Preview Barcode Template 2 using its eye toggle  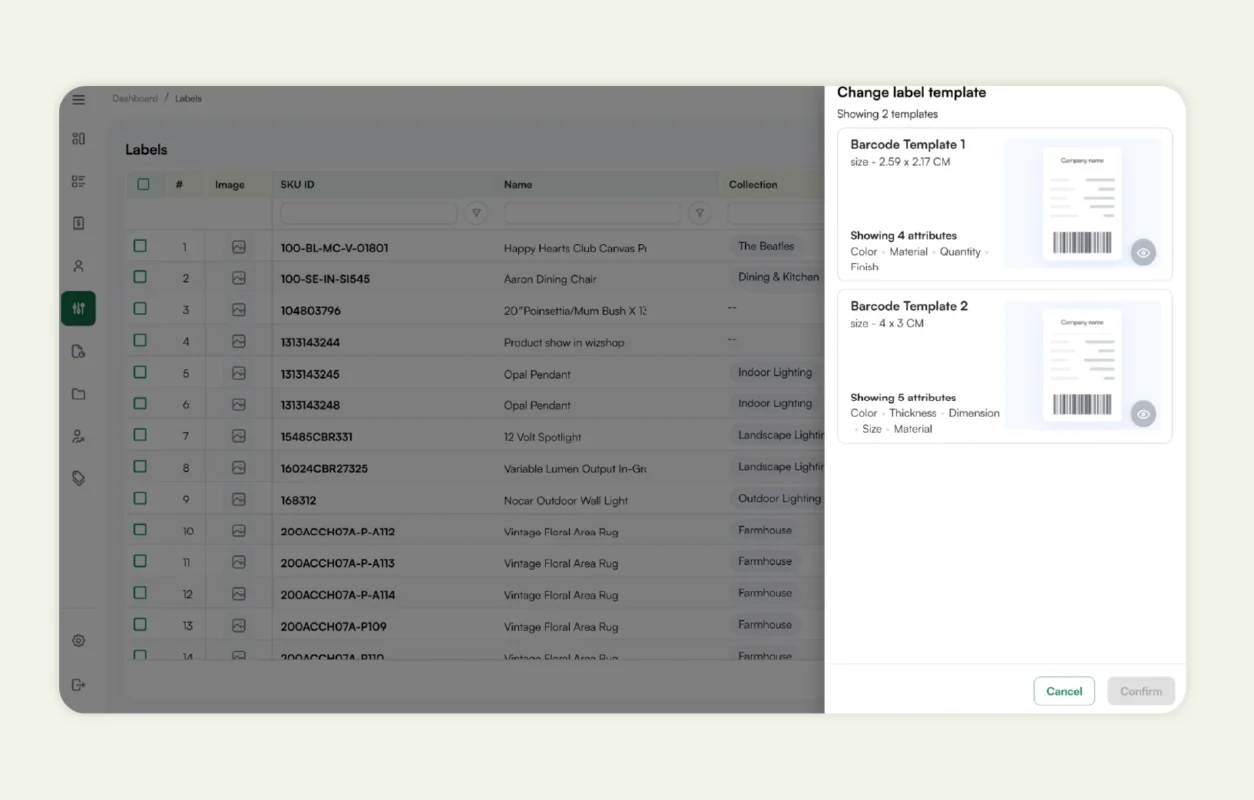pos(1143,413)
